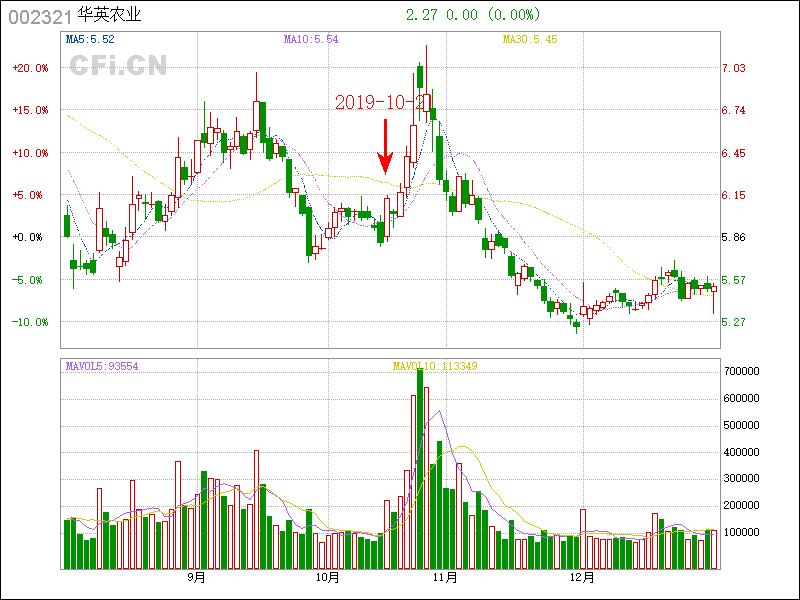Screen dimensions: 800x600
Task: Select the 11月 time axis label
Action: click(445, 578)
